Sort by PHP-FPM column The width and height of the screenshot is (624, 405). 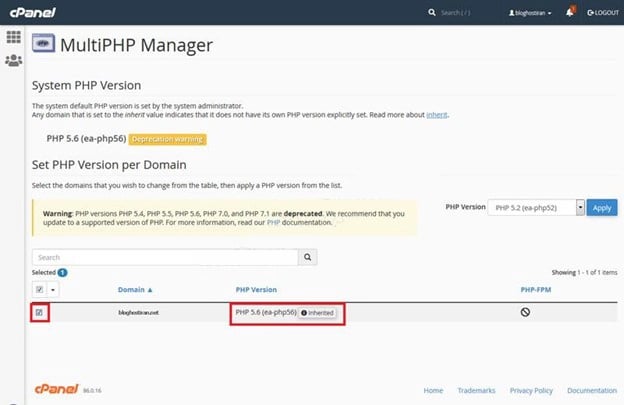click(536, 290)
